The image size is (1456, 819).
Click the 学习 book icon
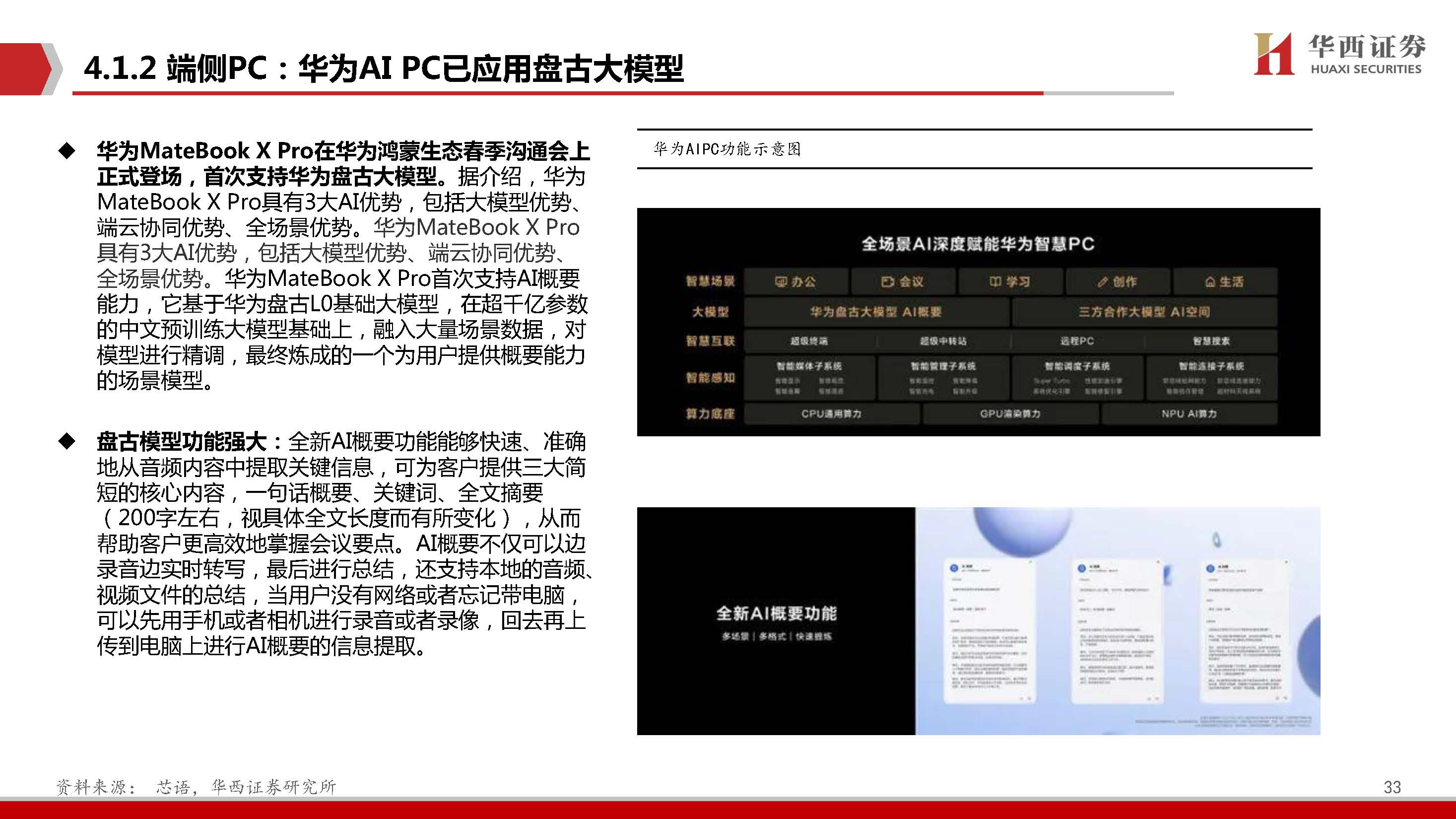pyautogui.click(x=995, y=281)
